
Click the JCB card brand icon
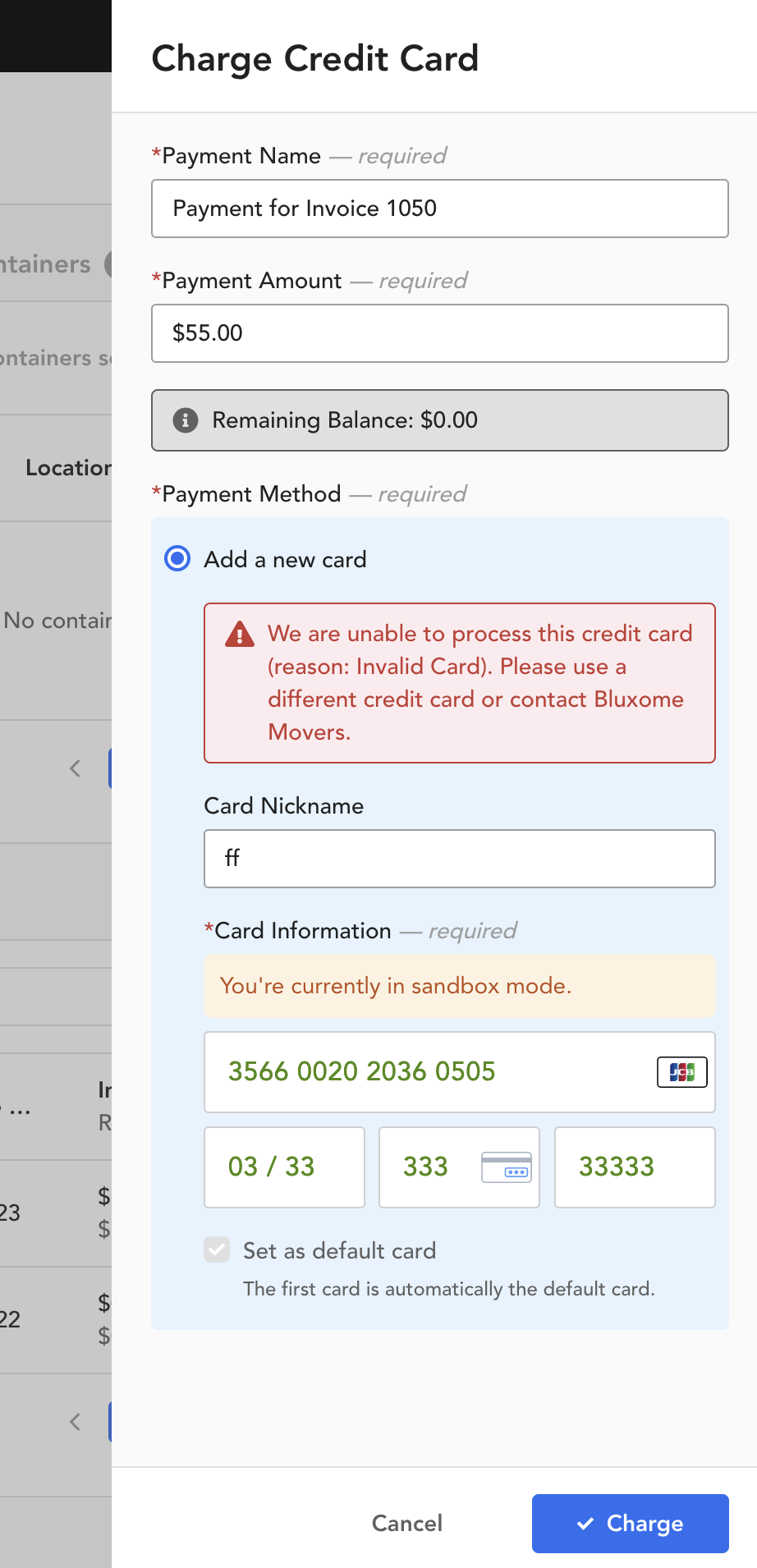click(x=682, y=1071)
